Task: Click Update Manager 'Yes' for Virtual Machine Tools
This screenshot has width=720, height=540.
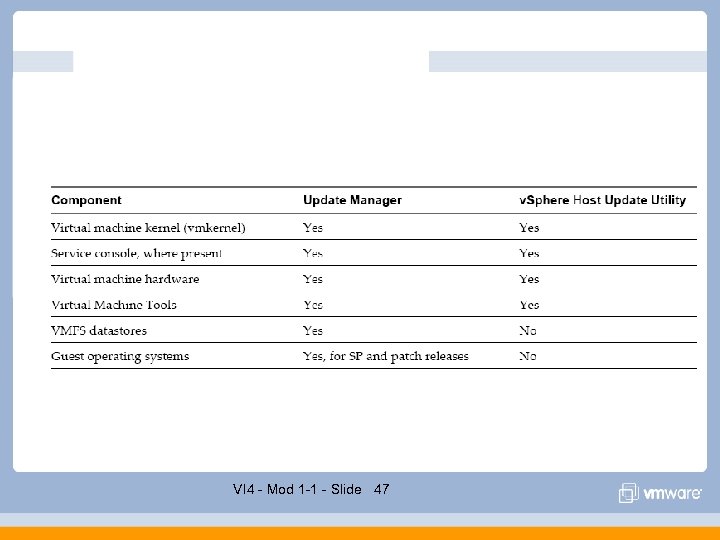Action: (x=313, y=305)
